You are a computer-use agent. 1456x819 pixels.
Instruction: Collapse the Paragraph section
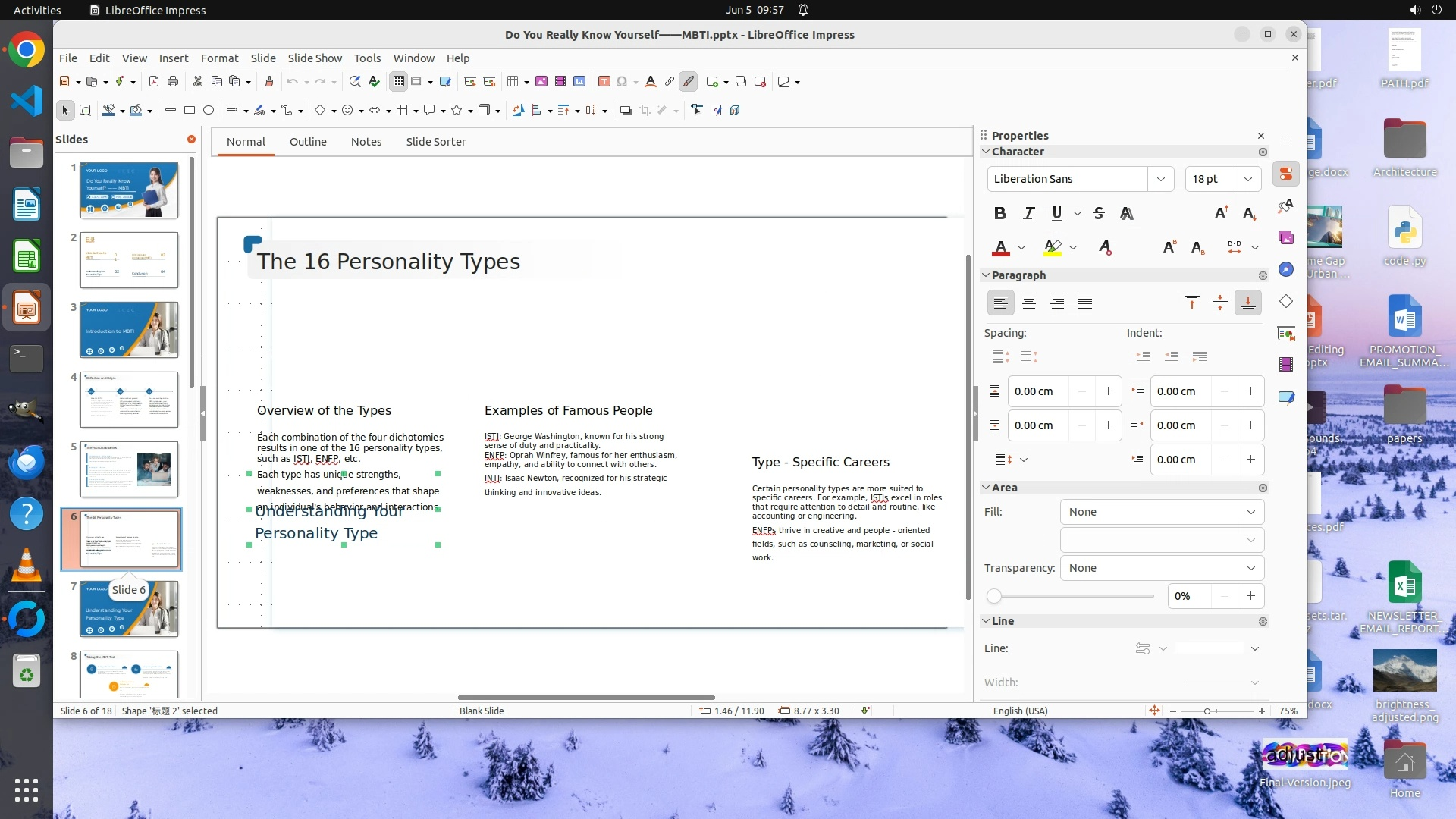click(986, 275)
